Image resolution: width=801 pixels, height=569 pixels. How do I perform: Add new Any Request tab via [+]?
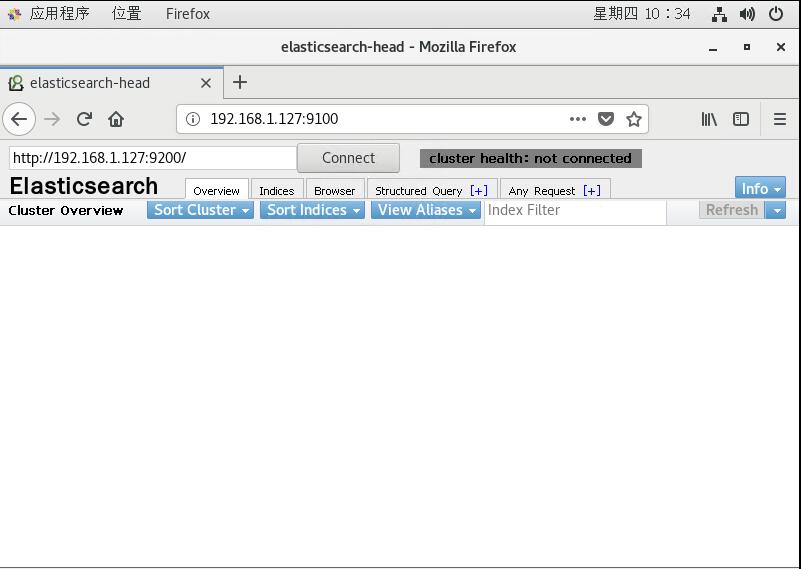pyautogui.click(x=592, y=191)
